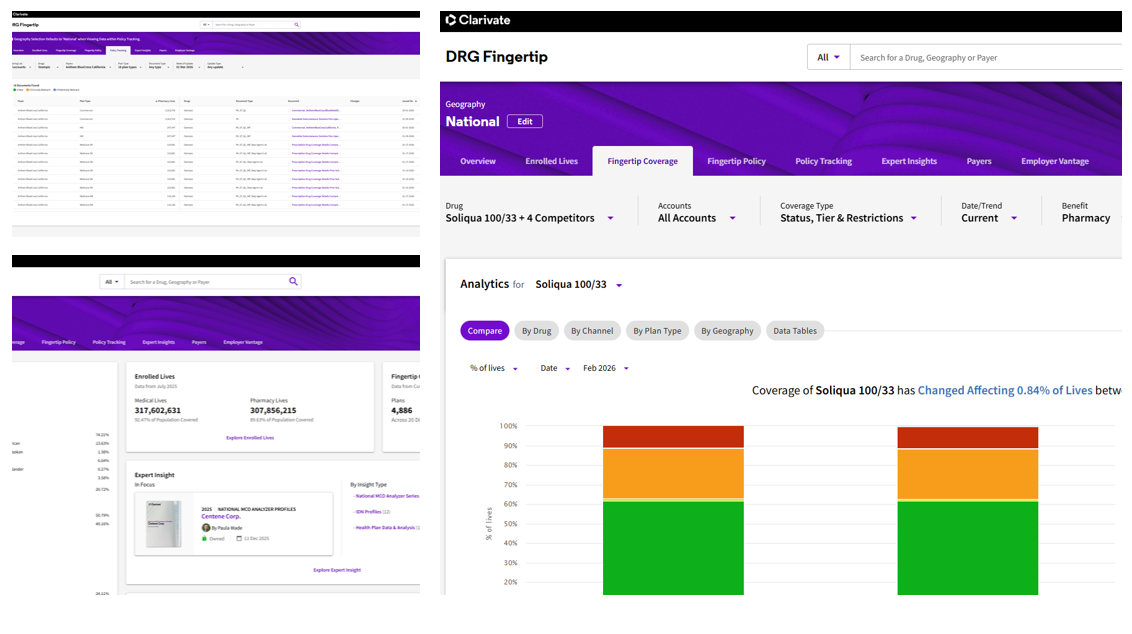Expand the Soliqua 100/33 + 4 Competitors drug dropdown
The image size is (1132, 634).
tap(610, 218)
